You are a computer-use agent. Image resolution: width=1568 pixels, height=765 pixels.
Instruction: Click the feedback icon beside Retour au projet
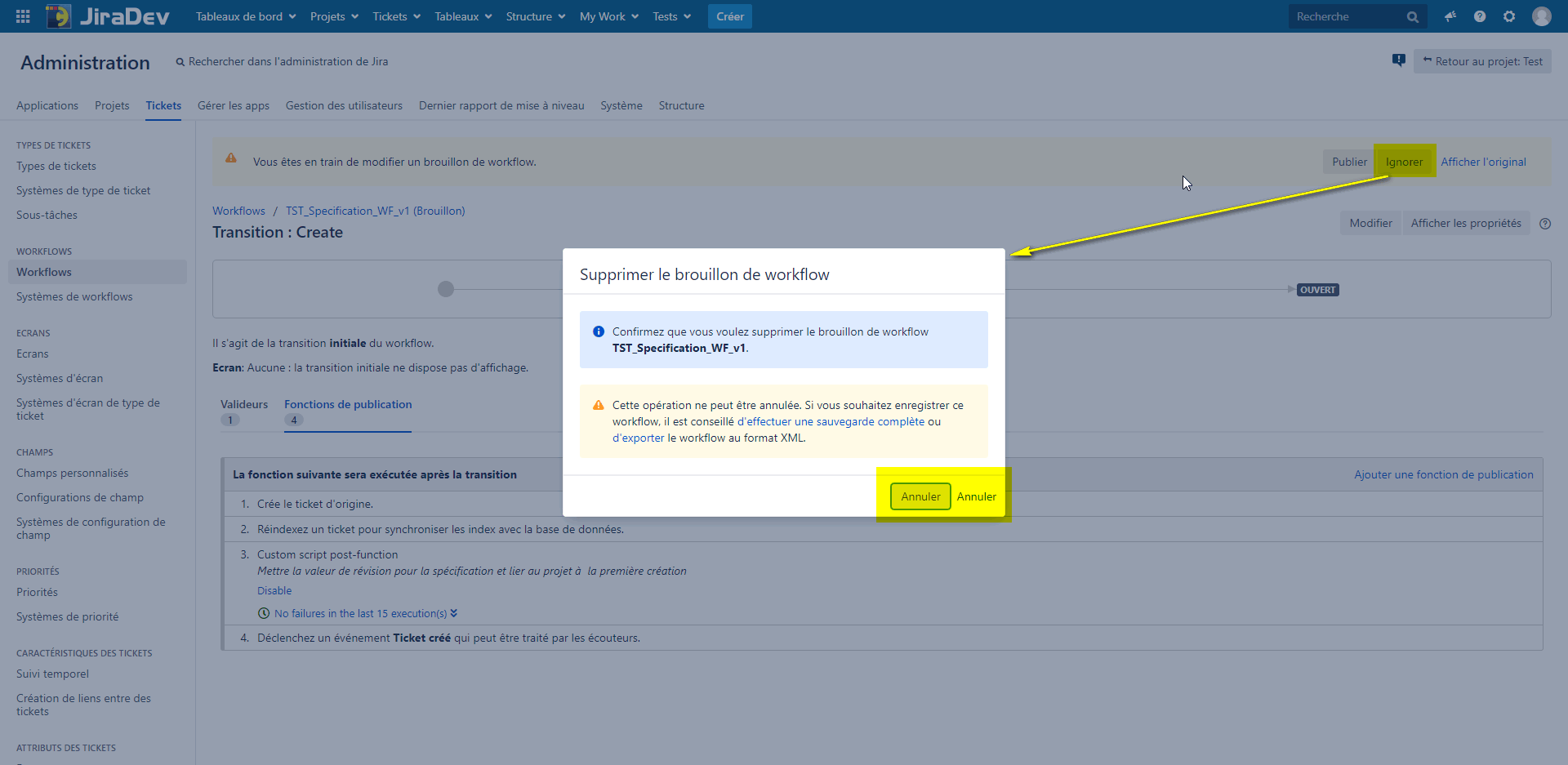[1399, 60]
